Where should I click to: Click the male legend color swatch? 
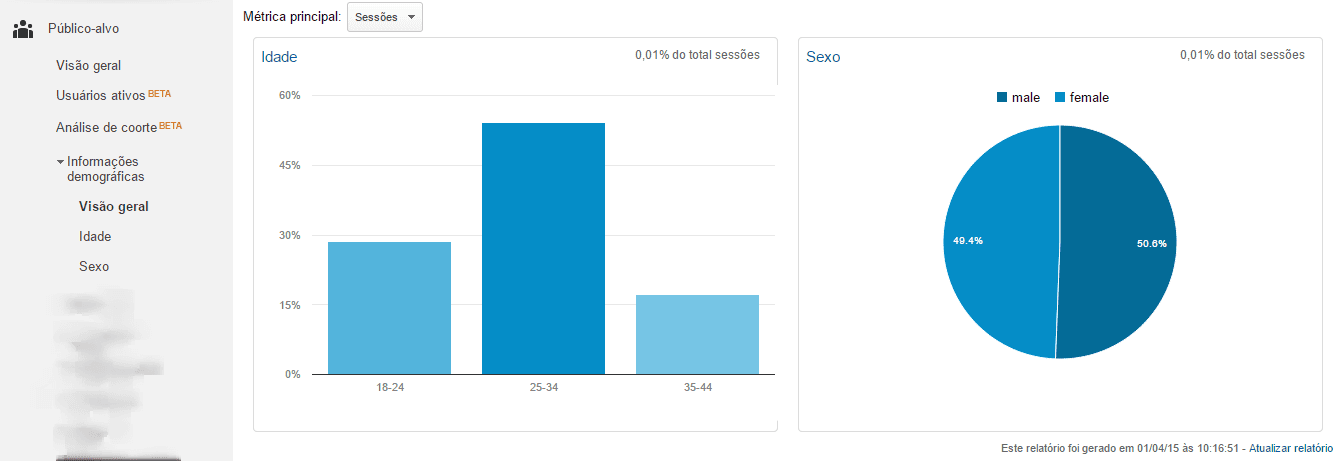pyautogui.click(x=1002, y=98)
